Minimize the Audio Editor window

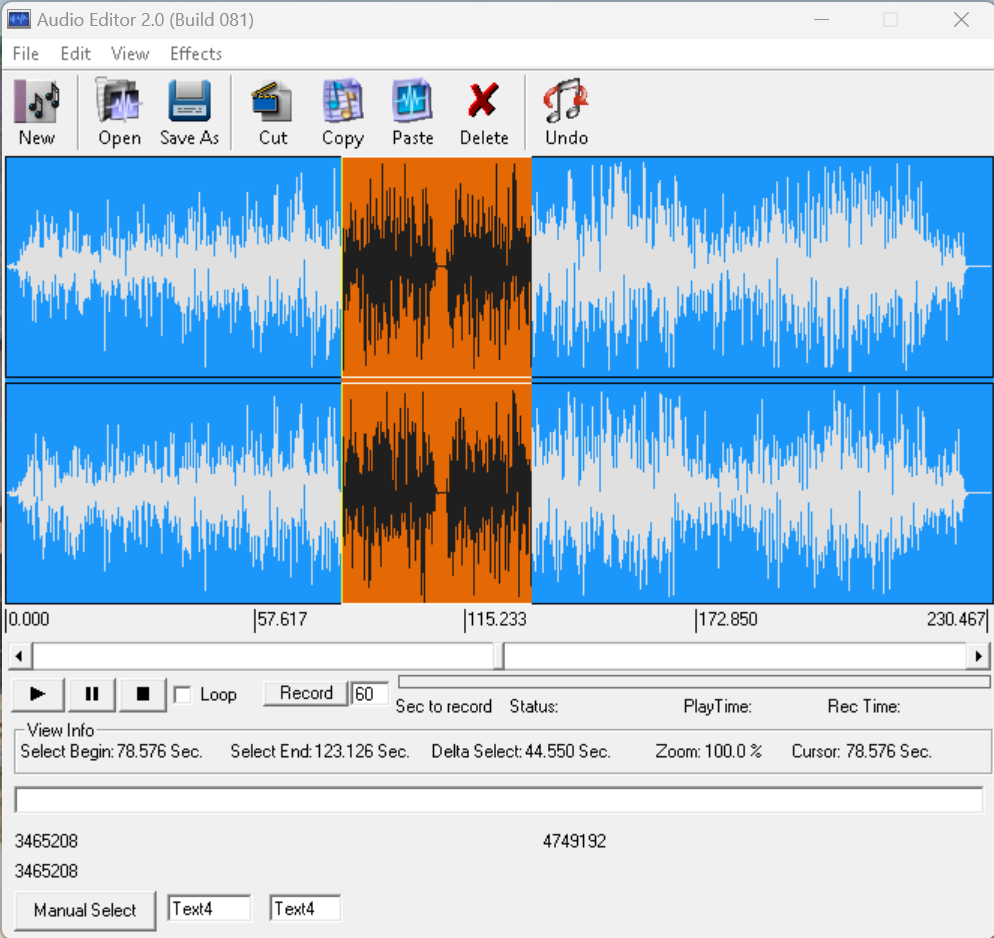click(821, 20)
